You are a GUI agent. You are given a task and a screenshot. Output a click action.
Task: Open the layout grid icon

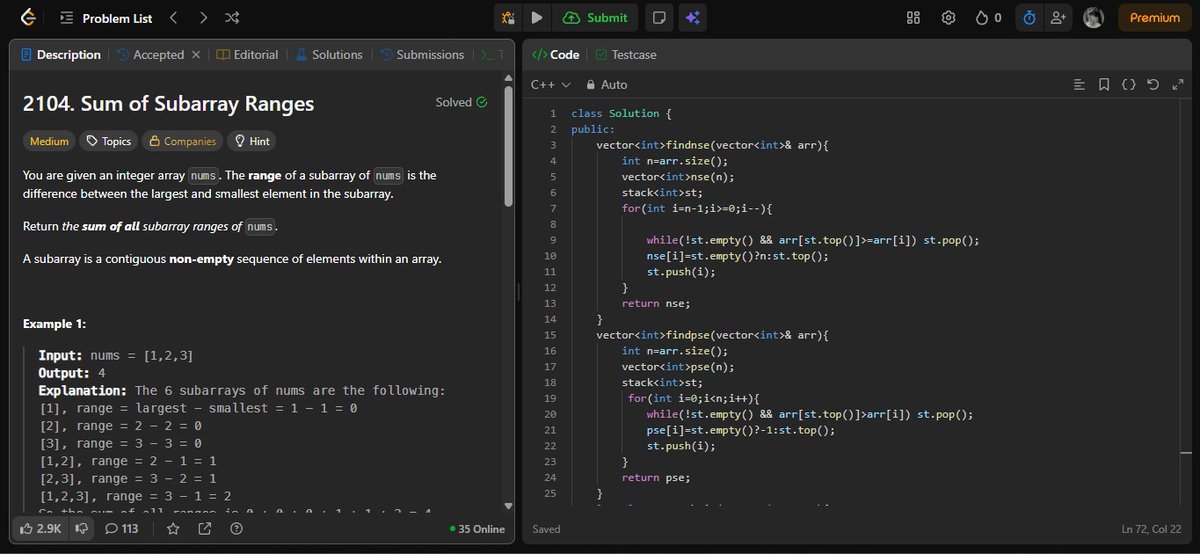(x=912, y=17)
